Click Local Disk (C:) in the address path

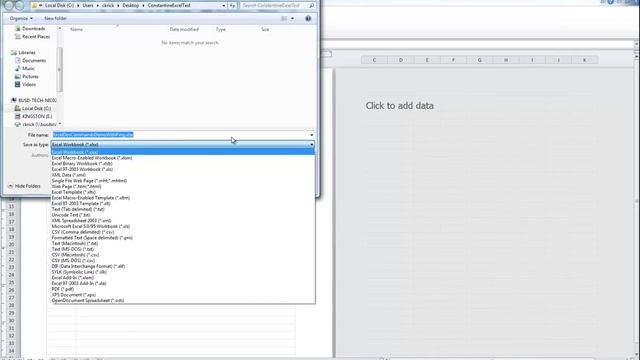61,6
